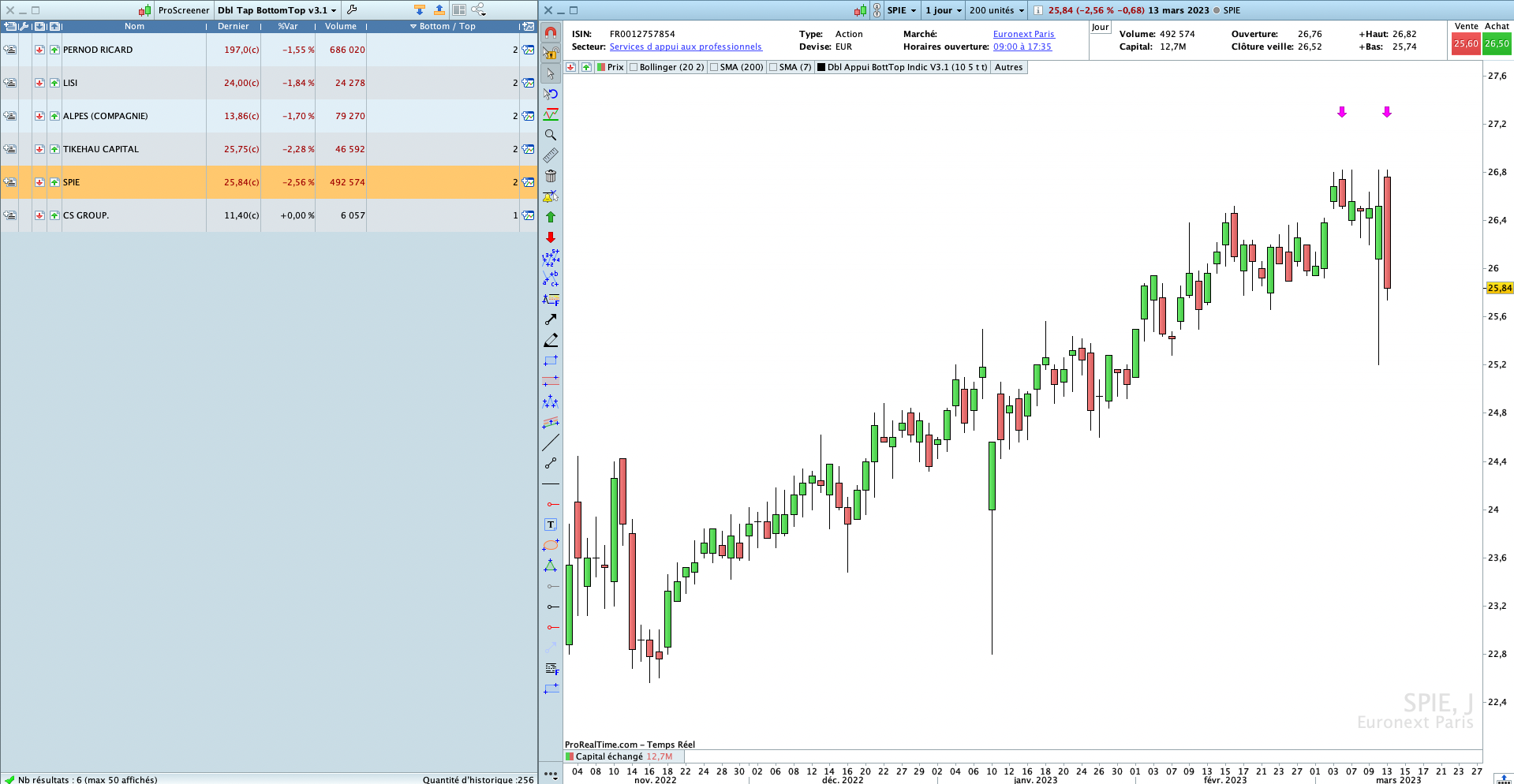Sort the list by Nom column
This screenshot has width=1514, height=784.
click(x=134, y=26)
